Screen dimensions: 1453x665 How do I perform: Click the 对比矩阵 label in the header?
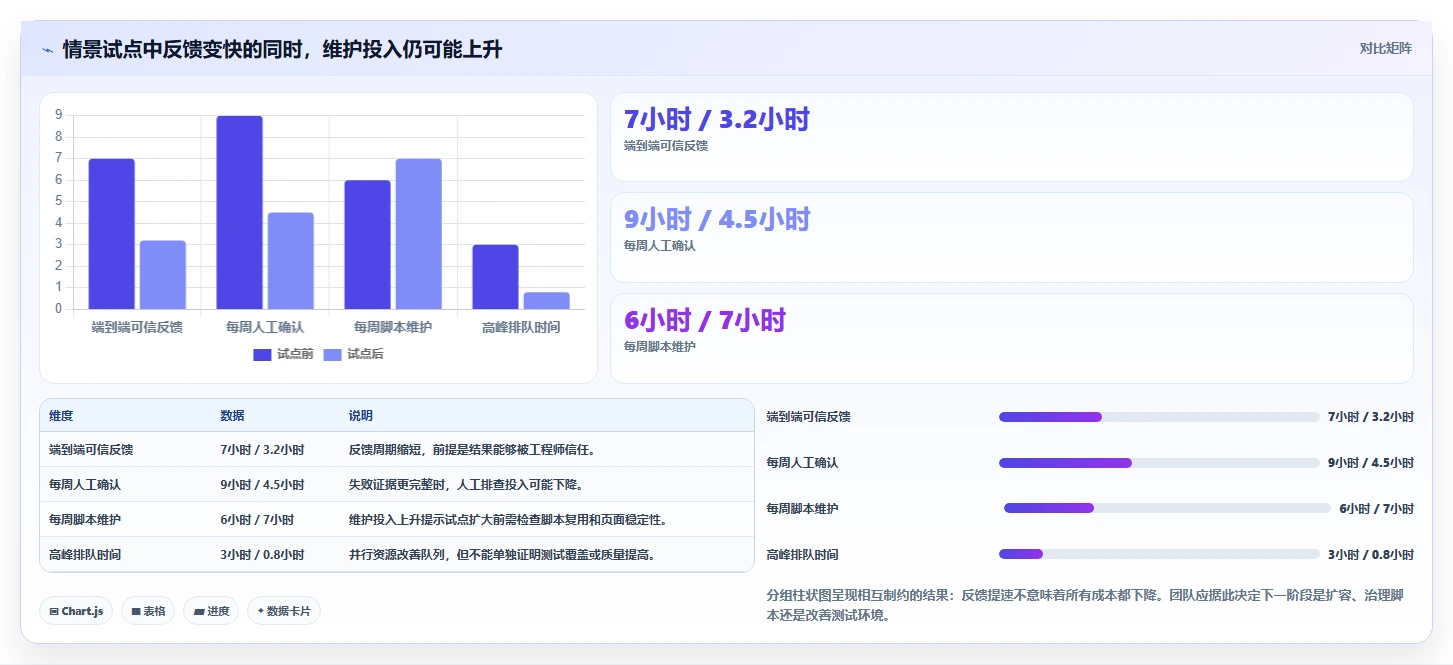click(1386, 48)
